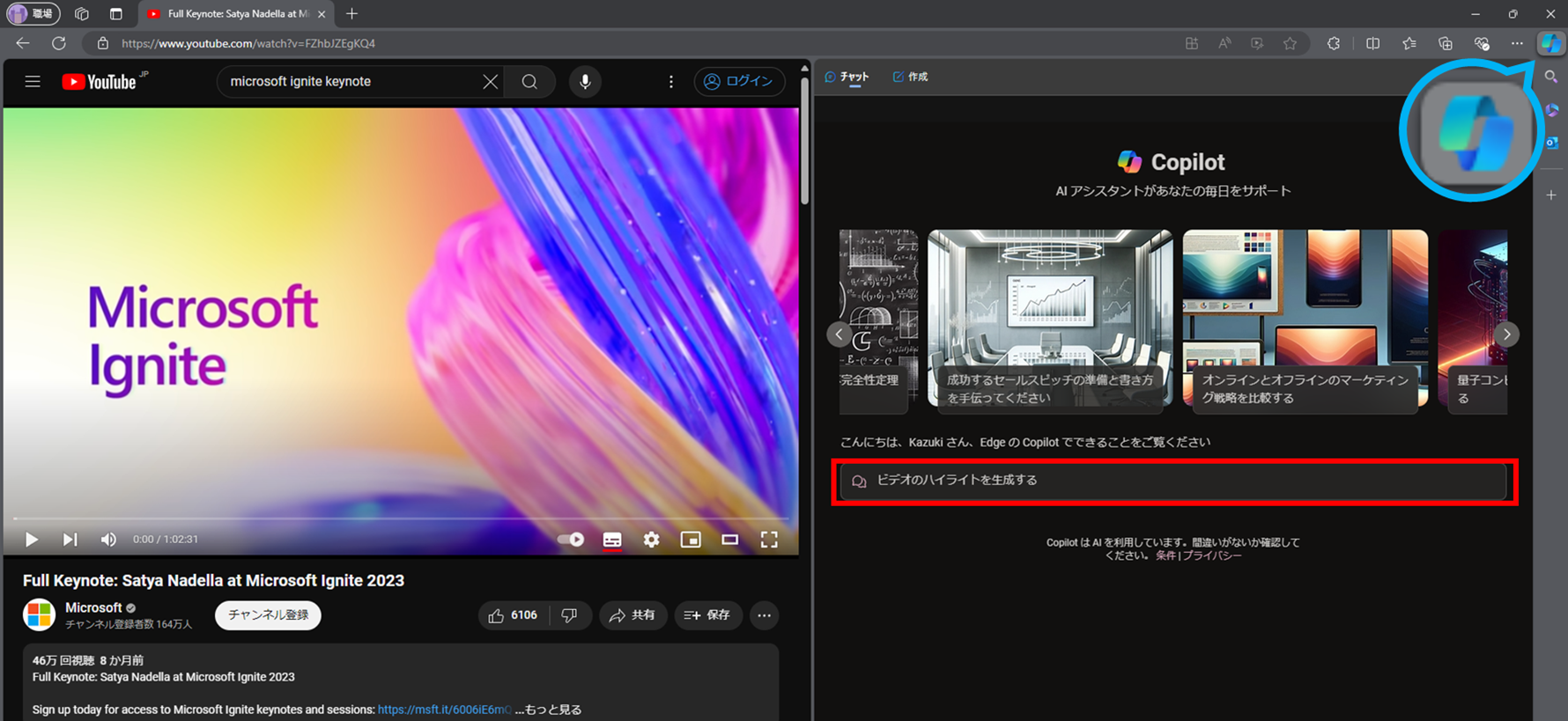
Task: Open Browser essentials heart icon
Action: (1482, 43)
